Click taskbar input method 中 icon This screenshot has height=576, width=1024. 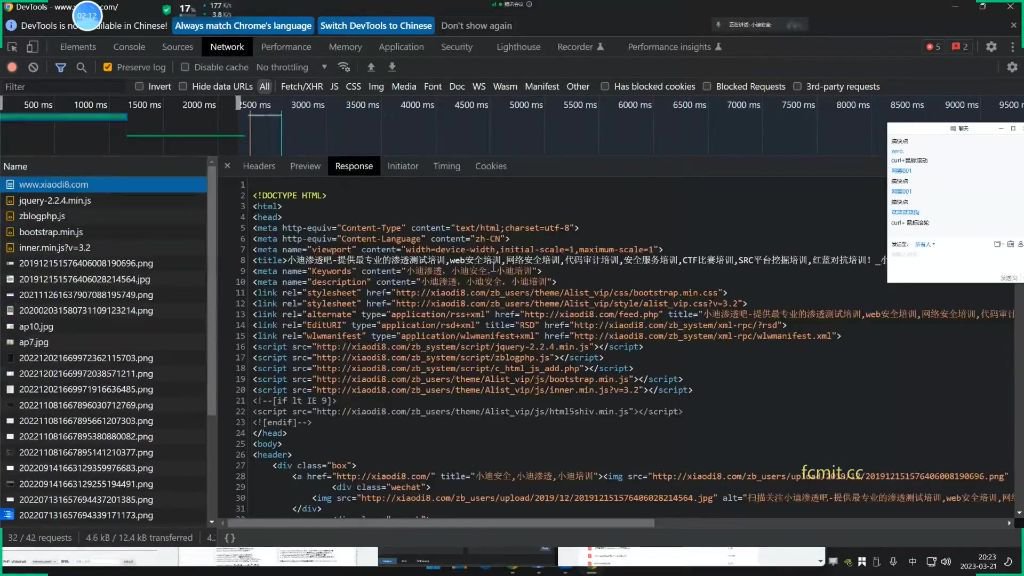(x=912, y=562)
